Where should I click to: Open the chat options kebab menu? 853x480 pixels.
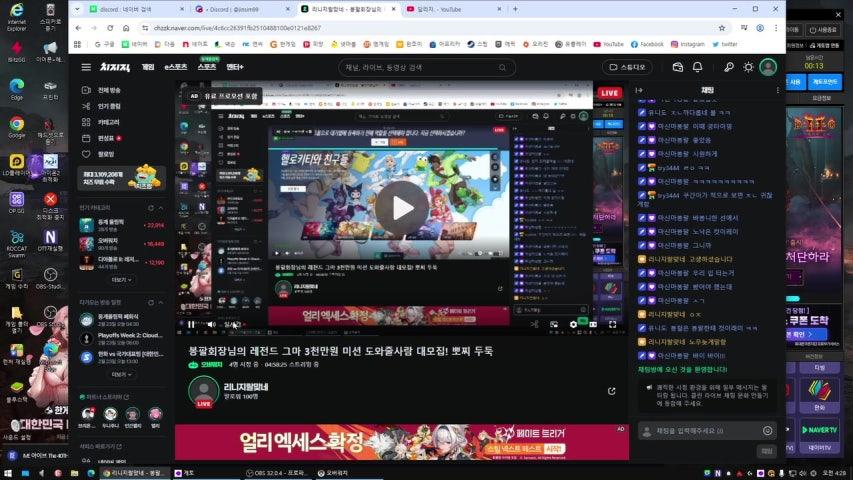click(777, 90)
